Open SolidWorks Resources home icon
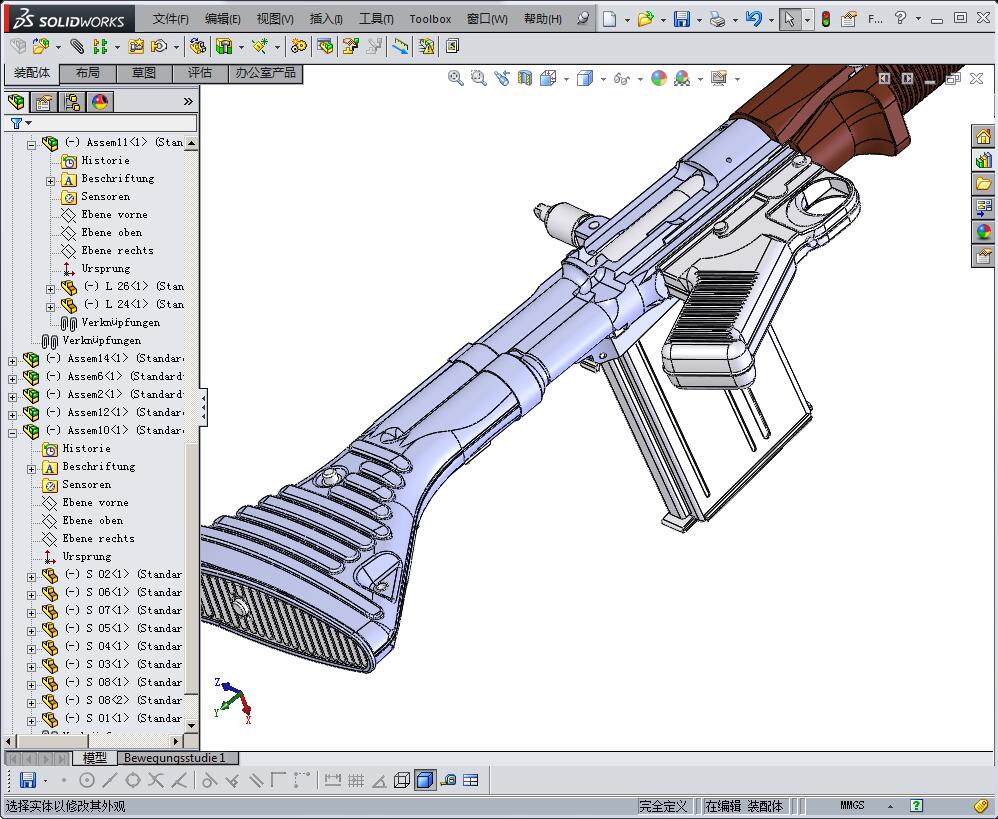 pyautogui.click(x=983, y=136)
